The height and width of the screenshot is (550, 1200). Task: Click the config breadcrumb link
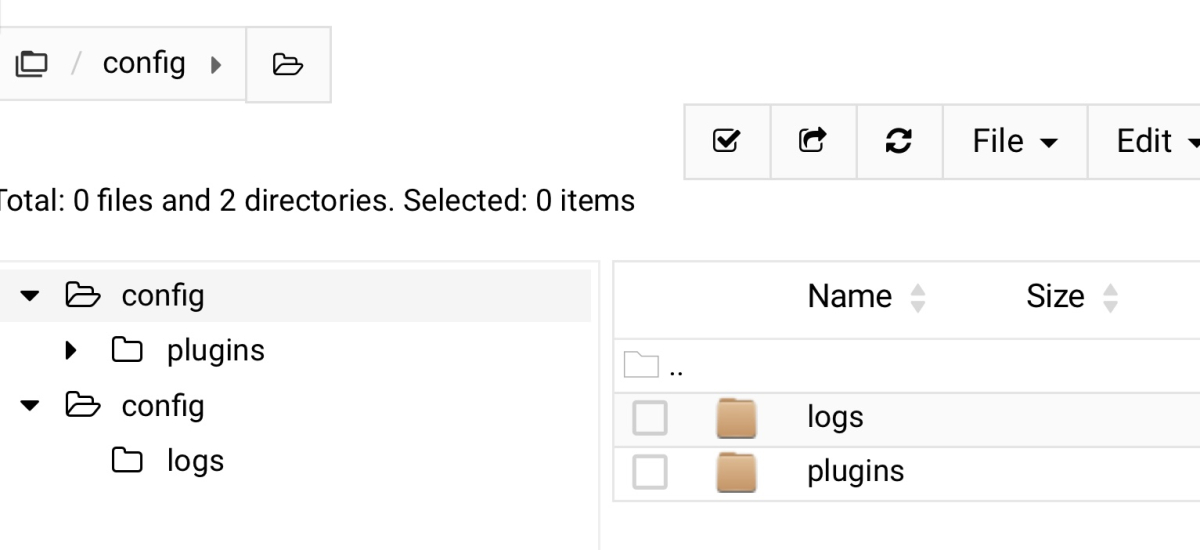coord(144,63)
